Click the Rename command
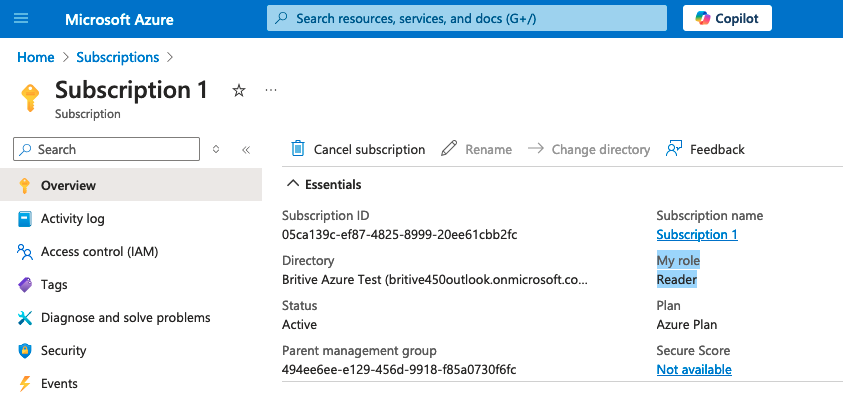Image resolution: width=843 pixels, height=400 pixels. [x=476, y=149]
